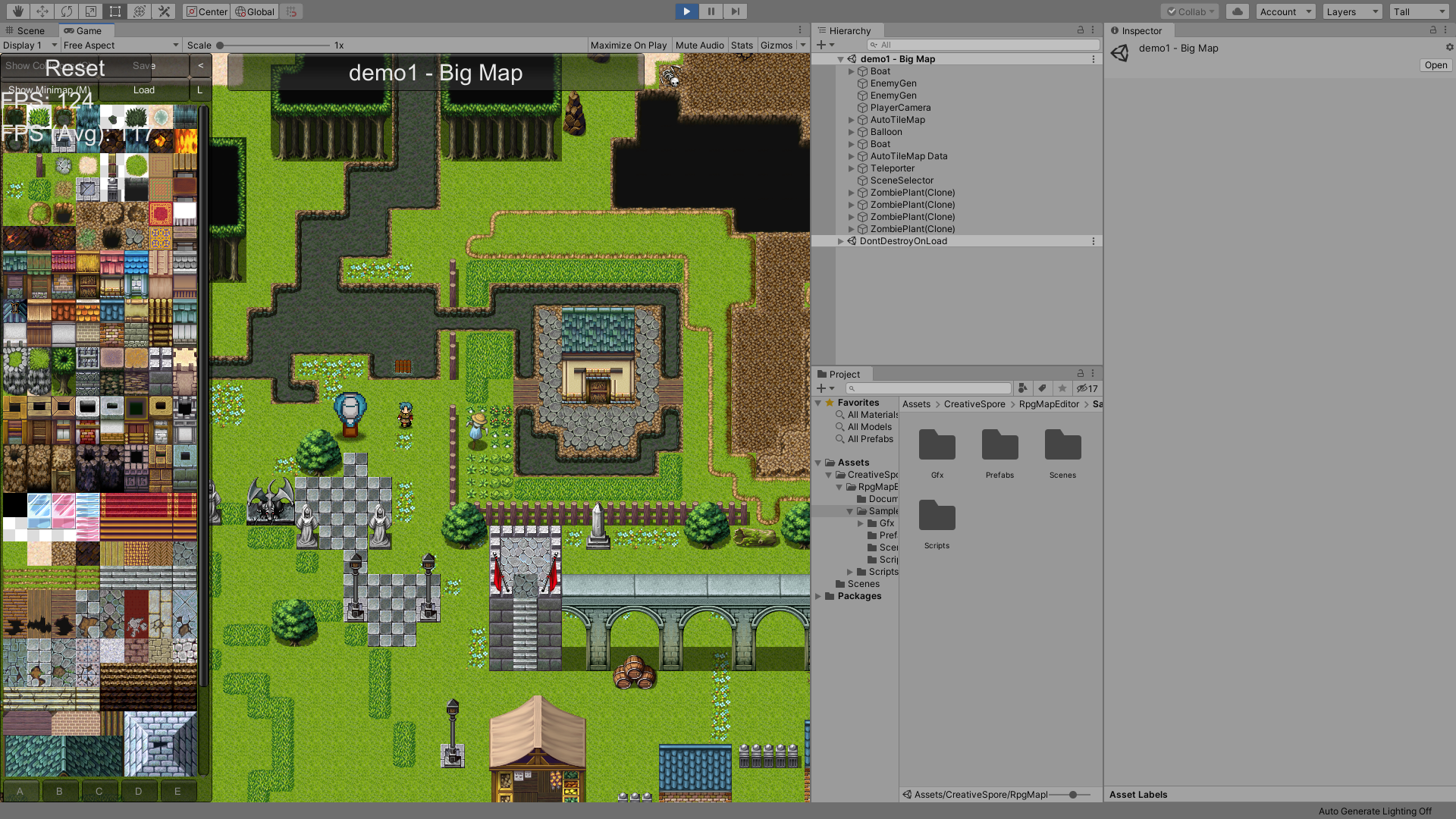The width and height of the screenshot is (1456, 819).
Task: Expand the Balloon object
Action: pyautogui.click(x=851, y=132)
